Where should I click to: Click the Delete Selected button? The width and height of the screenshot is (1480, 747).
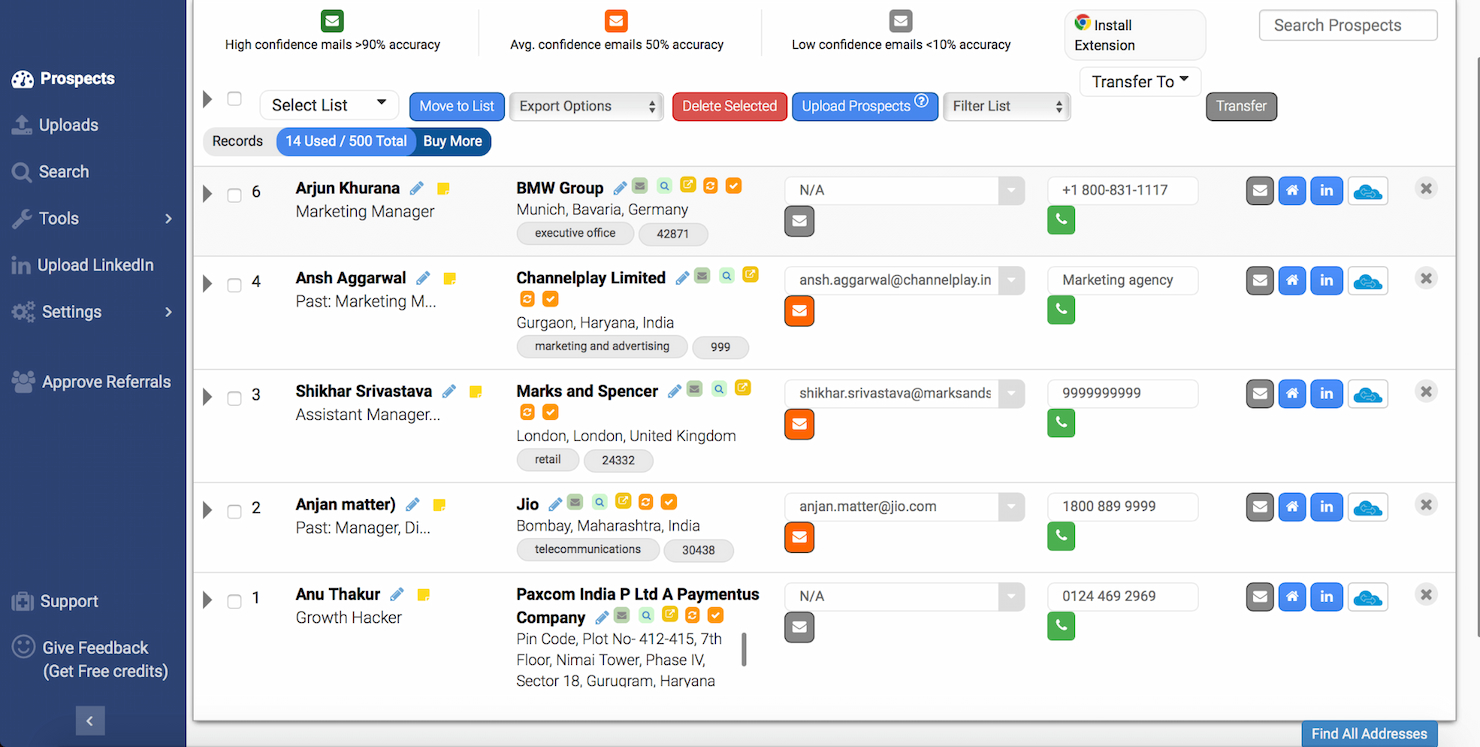(x=729, y=106)
